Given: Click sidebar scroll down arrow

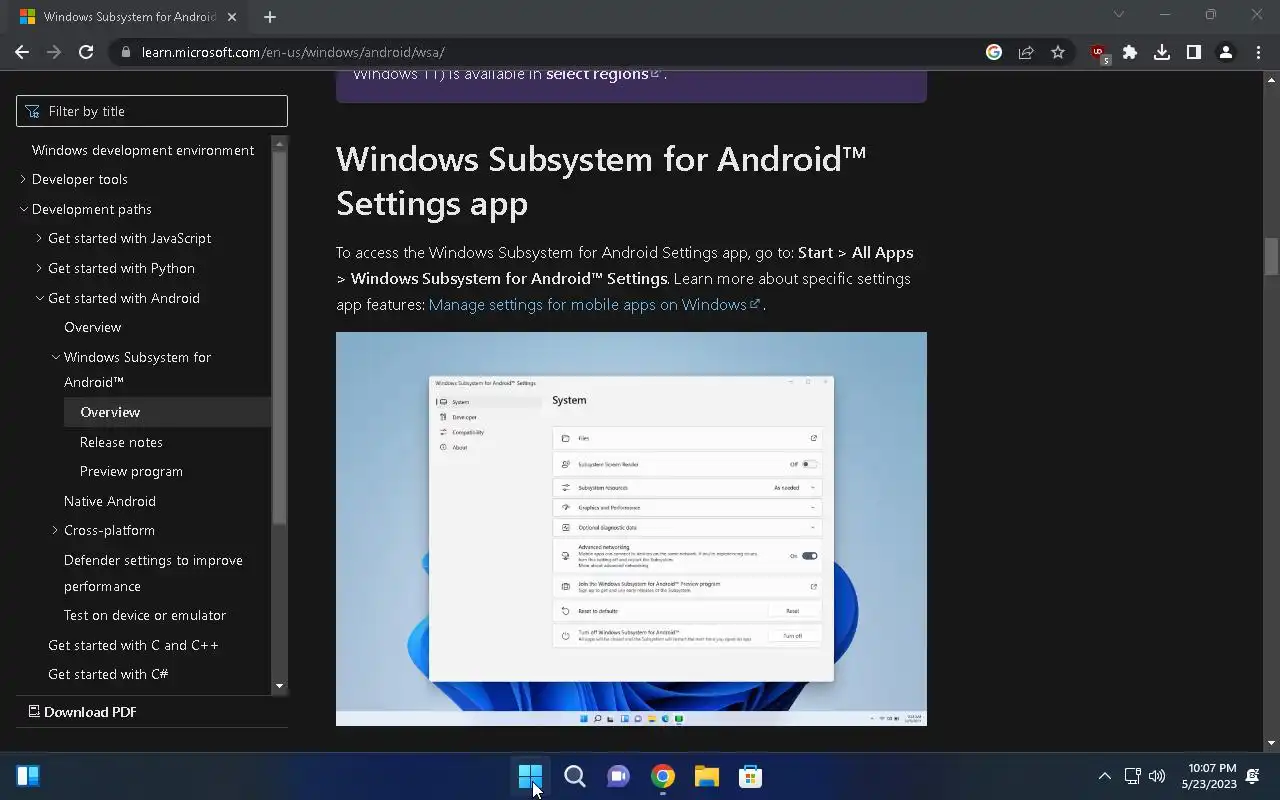Looking at the screenshot, I should (279, 686).
